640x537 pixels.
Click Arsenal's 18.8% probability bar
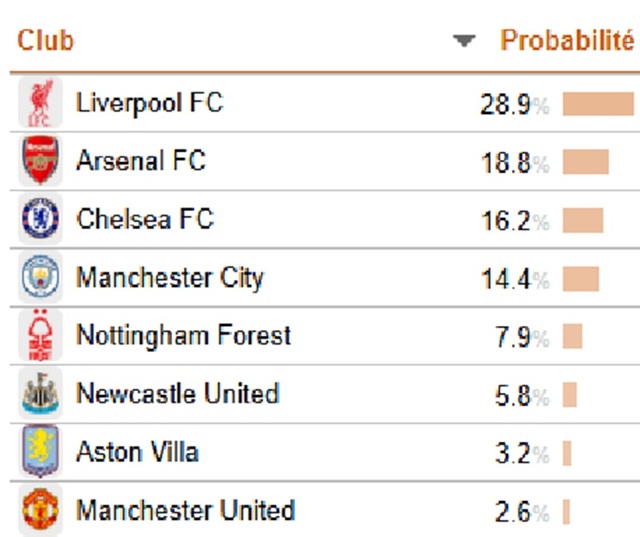(585, 162)
